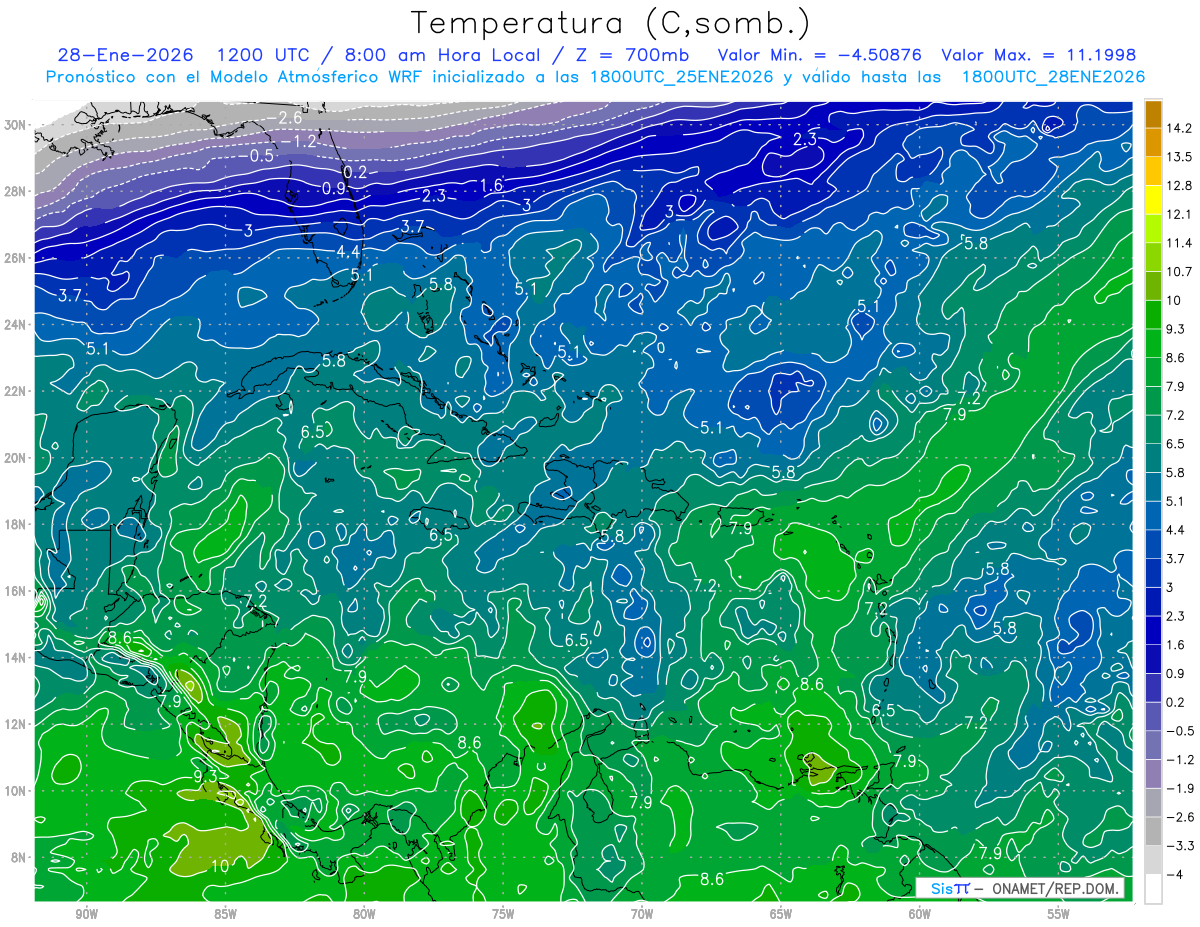Click the "85W" longitude axis label
The width and height of the screenshot is (1200, 927).
225,914
